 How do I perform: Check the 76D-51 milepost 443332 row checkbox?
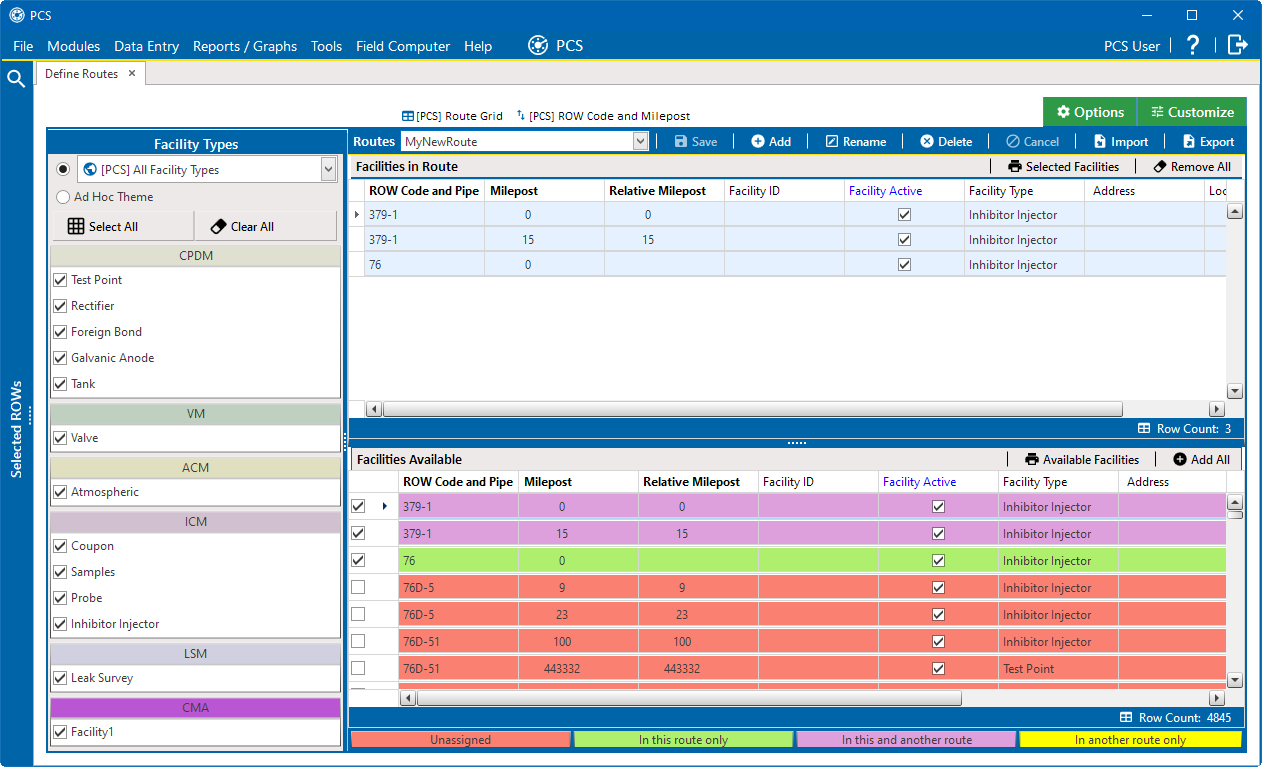tap(358, 668)
